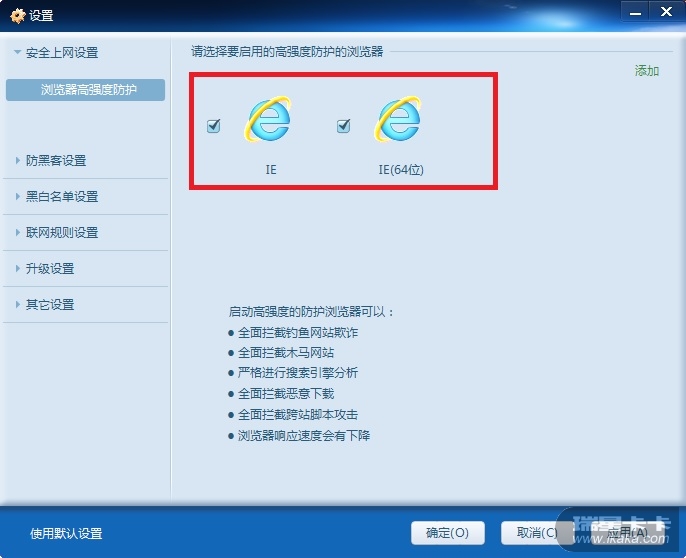Click the 确定(O) button
The width and height of the screenshot is (686, 558).
[x=448, y=533]
